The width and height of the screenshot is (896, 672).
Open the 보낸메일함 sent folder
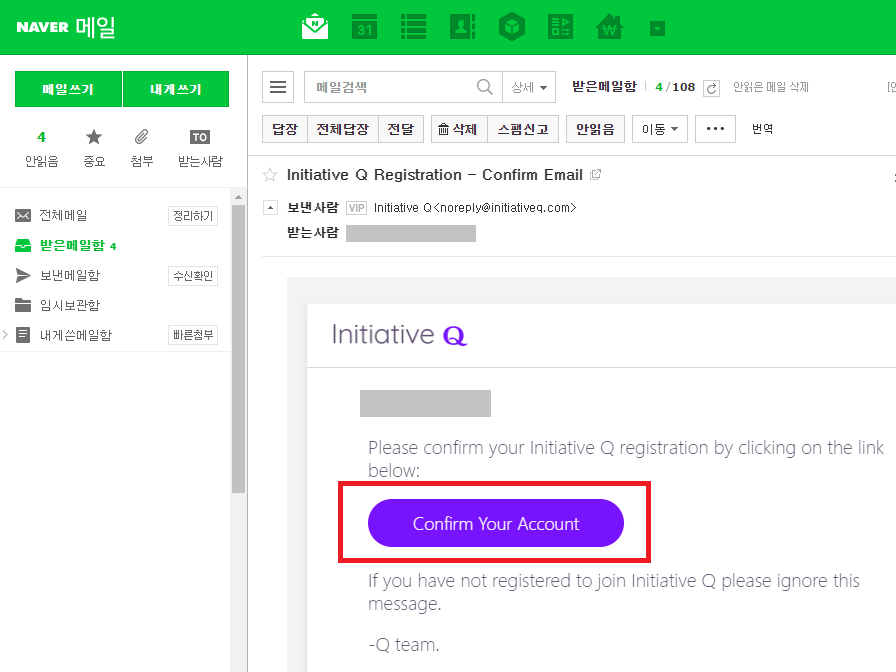coord(70,275)
